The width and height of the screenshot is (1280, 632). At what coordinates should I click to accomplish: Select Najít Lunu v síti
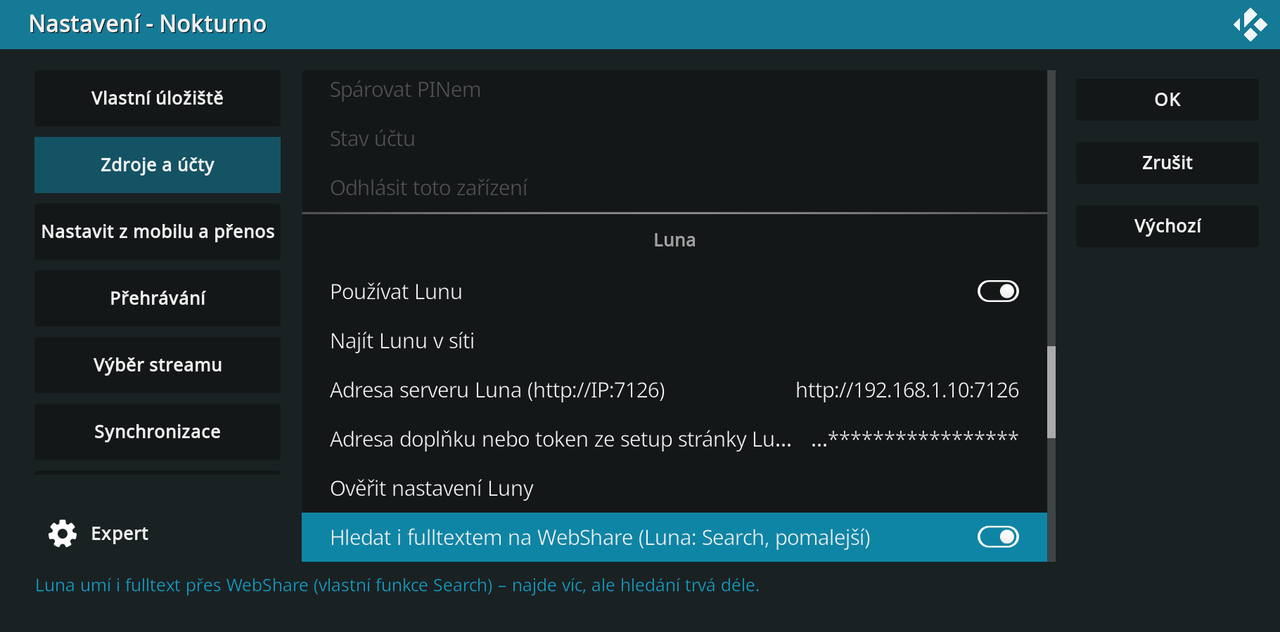(x=674, y=341)
